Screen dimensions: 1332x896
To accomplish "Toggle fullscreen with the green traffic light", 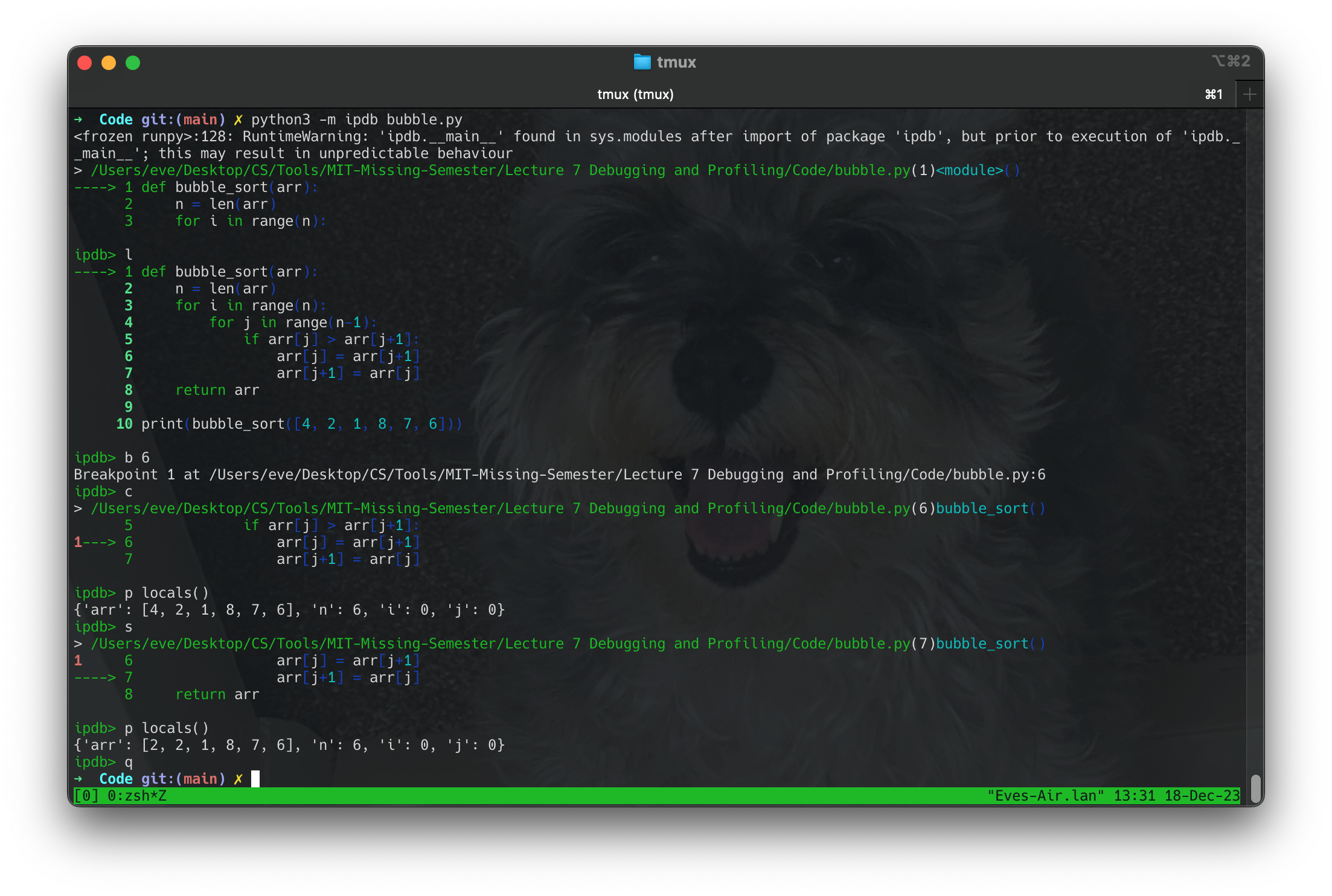I will click(x=133, y=62).
